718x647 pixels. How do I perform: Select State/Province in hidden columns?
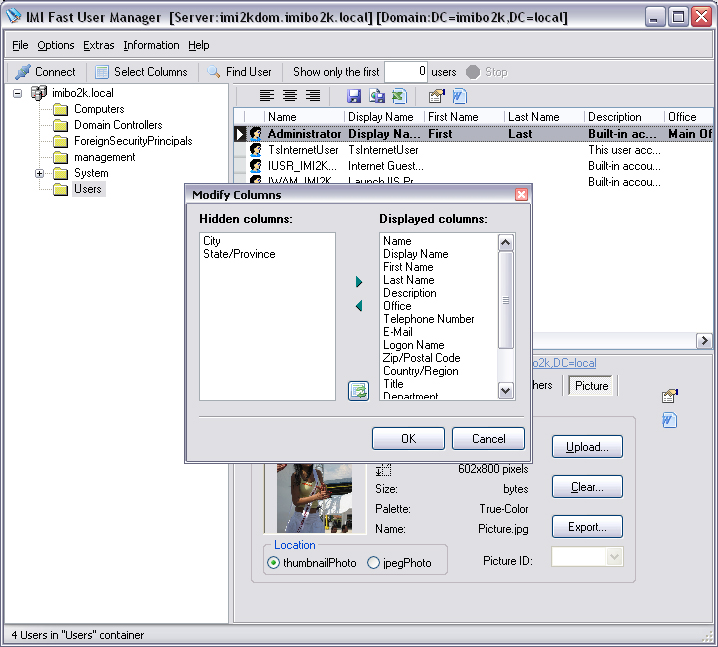pos(239,254)
